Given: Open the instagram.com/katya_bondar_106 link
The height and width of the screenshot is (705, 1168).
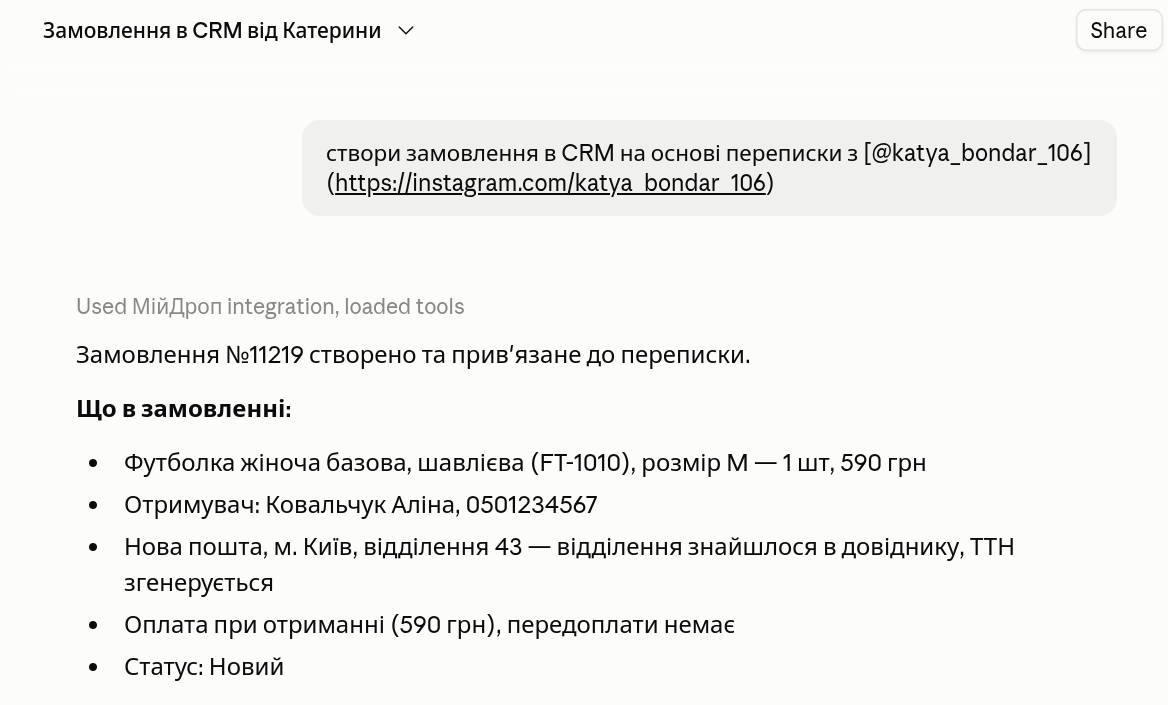Looking at the screenshot, I should pos(550,183).
